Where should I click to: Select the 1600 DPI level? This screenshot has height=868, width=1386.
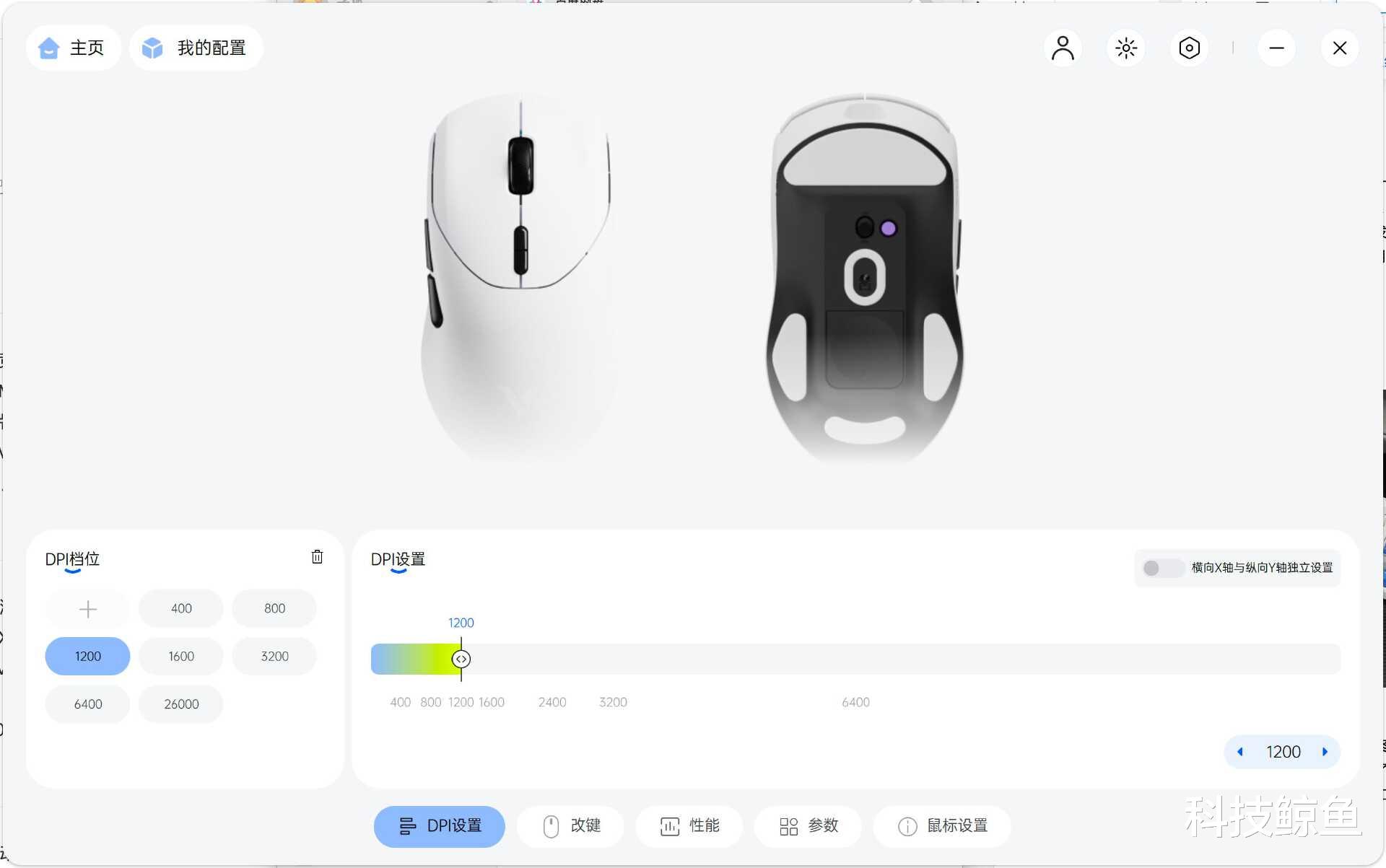181,657
